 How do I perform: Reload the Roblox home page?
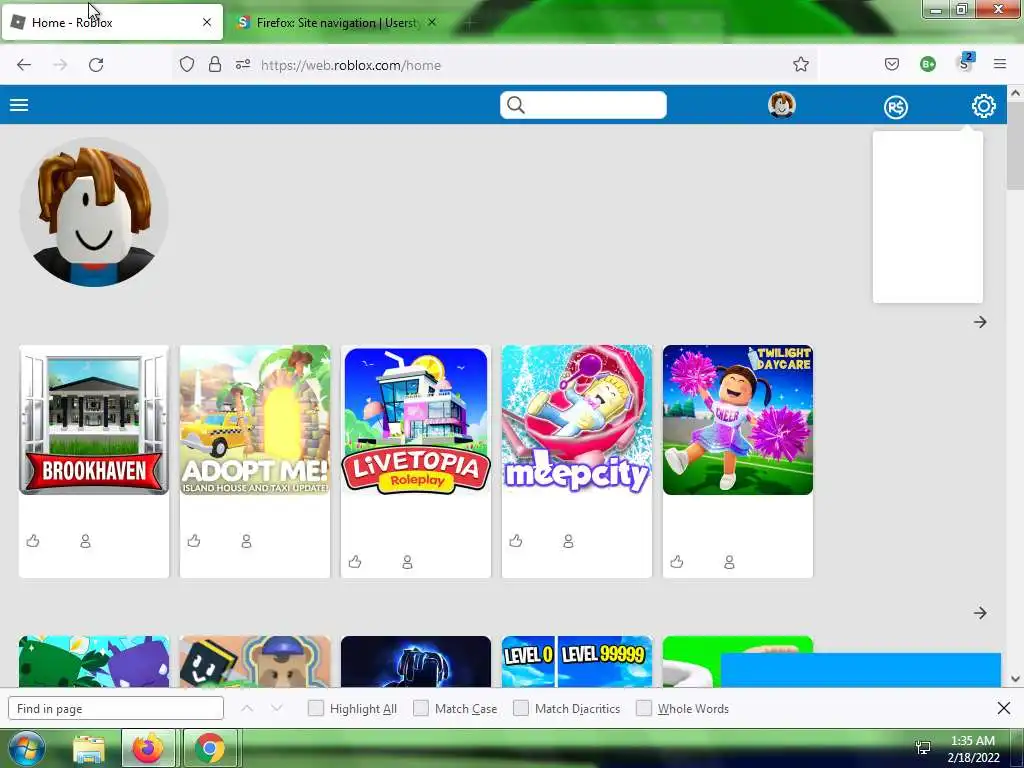[96, 65]
